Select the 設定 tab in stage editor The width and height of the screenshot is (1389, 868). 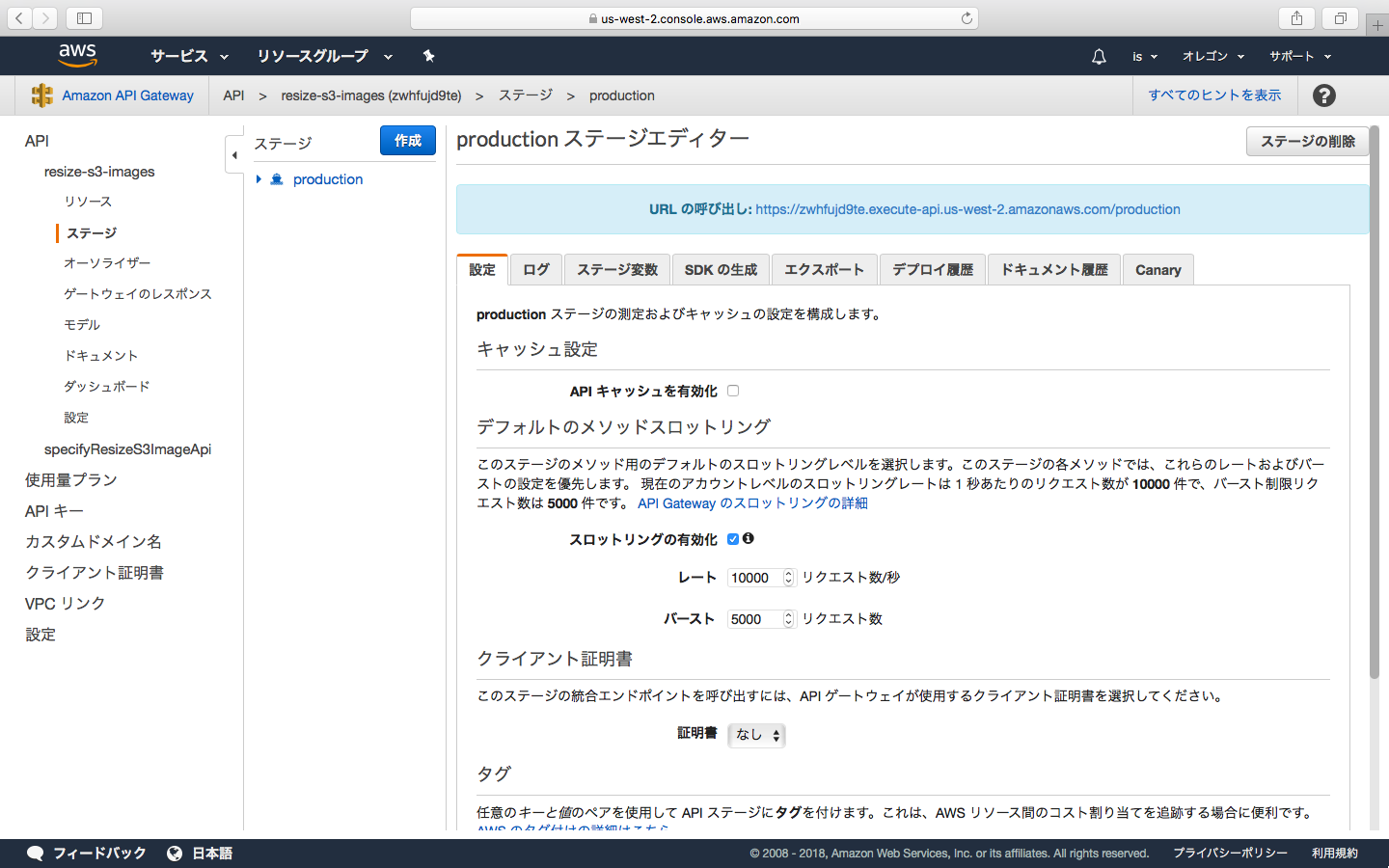(x=482, y=270)
